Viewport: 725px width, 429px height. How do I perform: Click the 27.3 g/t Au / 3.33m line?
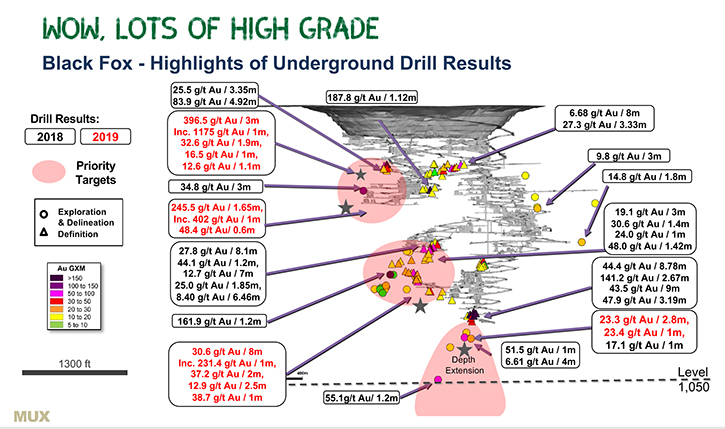604,125
